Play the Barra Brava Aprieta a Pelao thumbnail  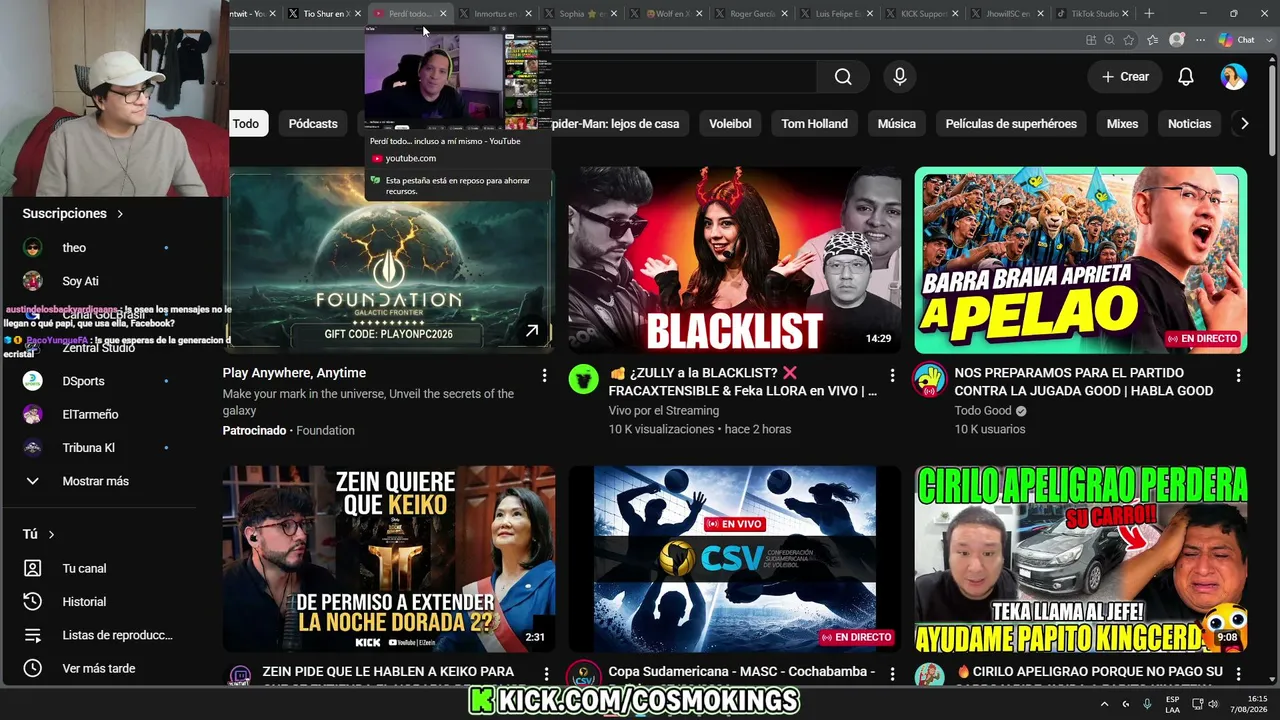pos(1081,260)
